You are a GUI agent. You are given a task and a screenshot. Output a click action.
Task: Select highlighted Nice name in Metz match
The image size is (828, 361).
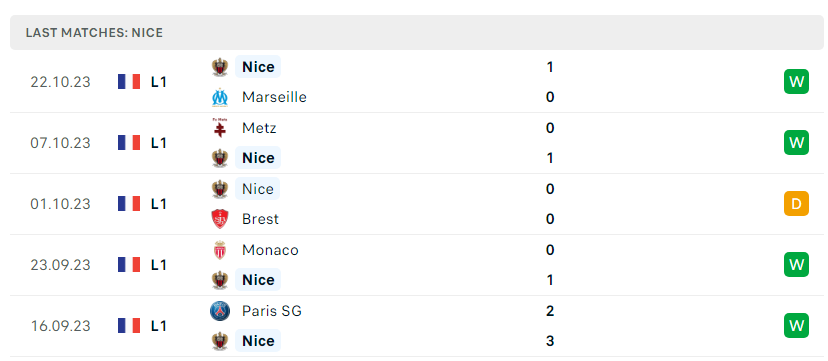(258, 158)
